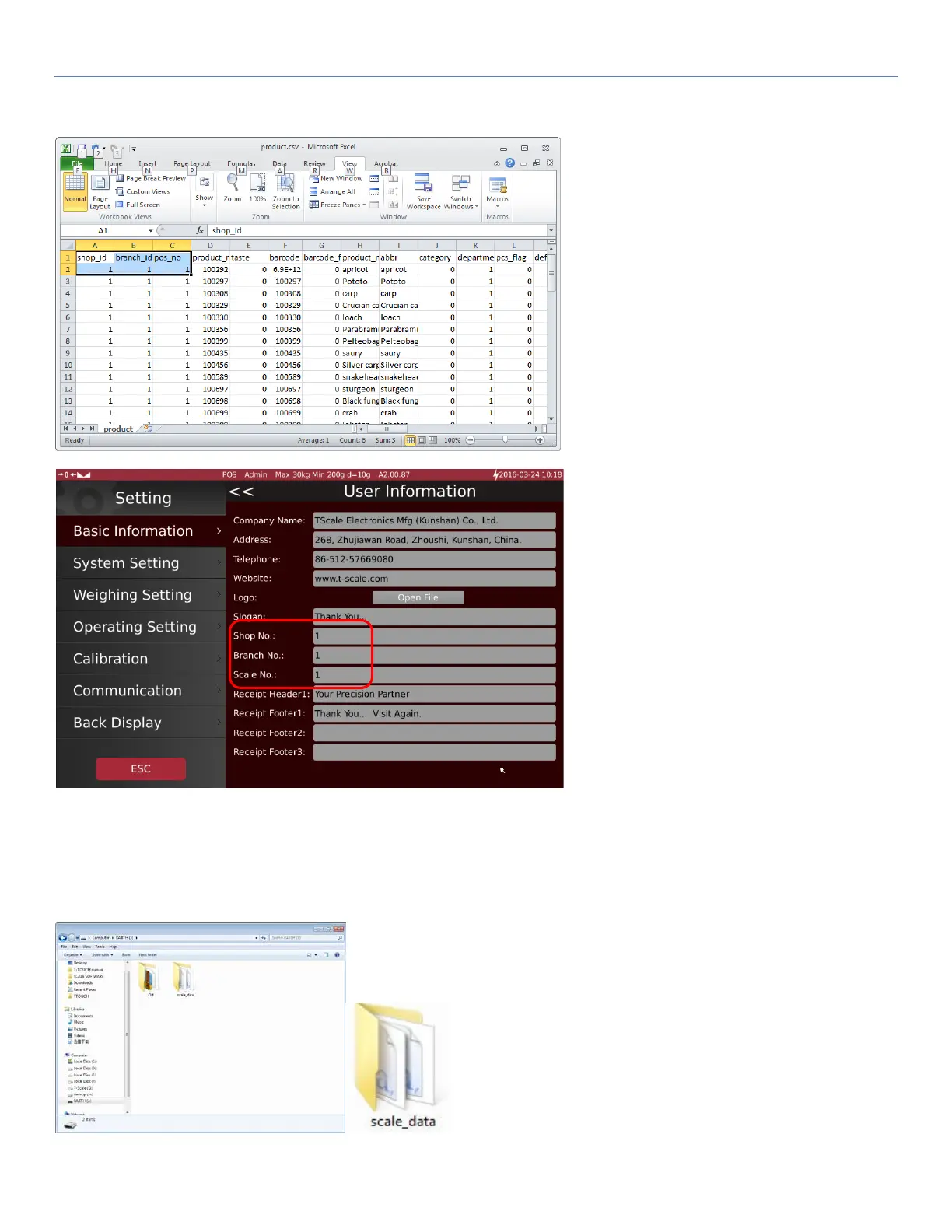Open the Formulas ribbon tab
Image resolution: width=952 pixels, height=1232 pixels.
click(x=241, y=163)
